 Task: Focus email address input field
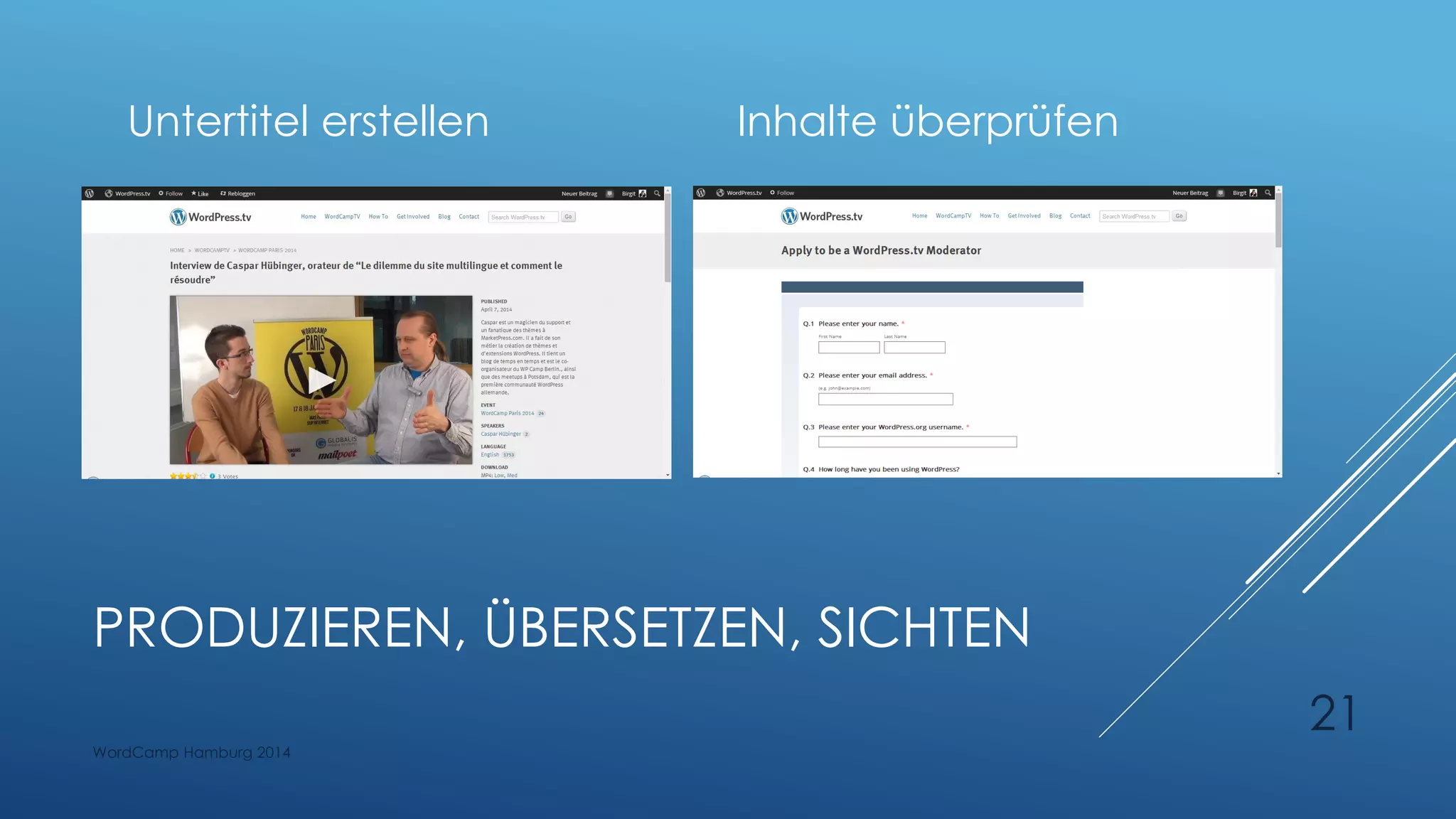(886, 400)
